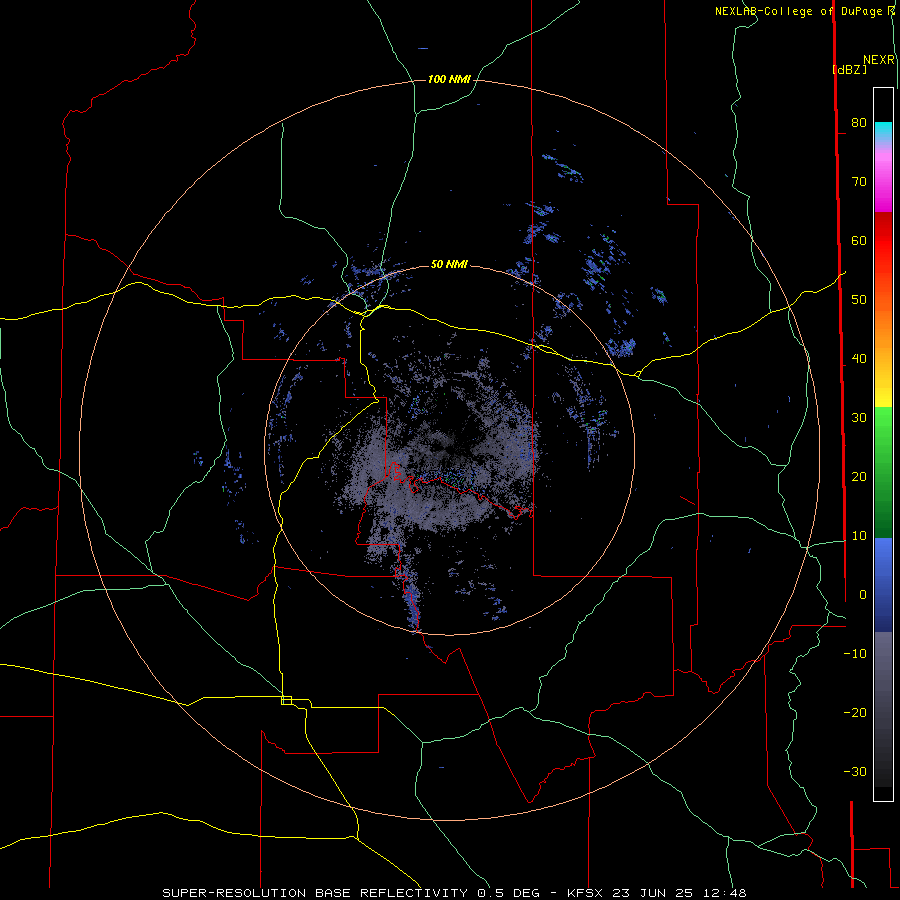The width and height of the screenshot is (900, 900).
Task: Click the -20 value on the dBZ scale
Action: click(x=855, y=712)
